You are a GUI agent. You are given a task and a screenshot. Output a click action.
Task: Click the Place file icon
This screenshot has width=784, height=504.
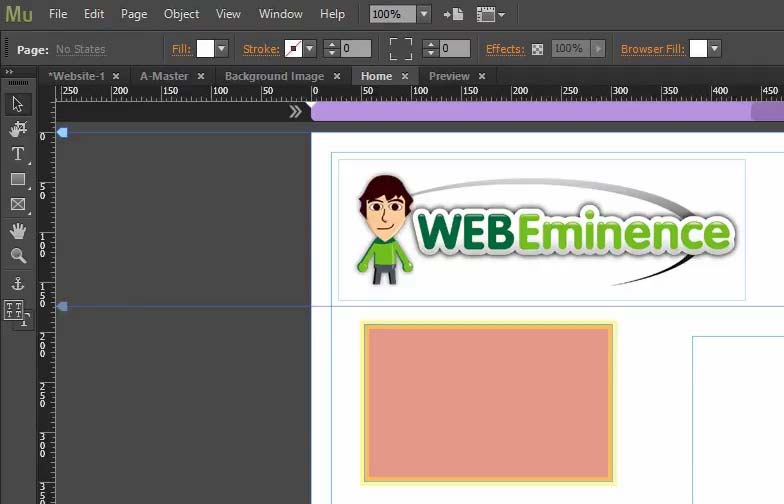click(x=454, y=14)
